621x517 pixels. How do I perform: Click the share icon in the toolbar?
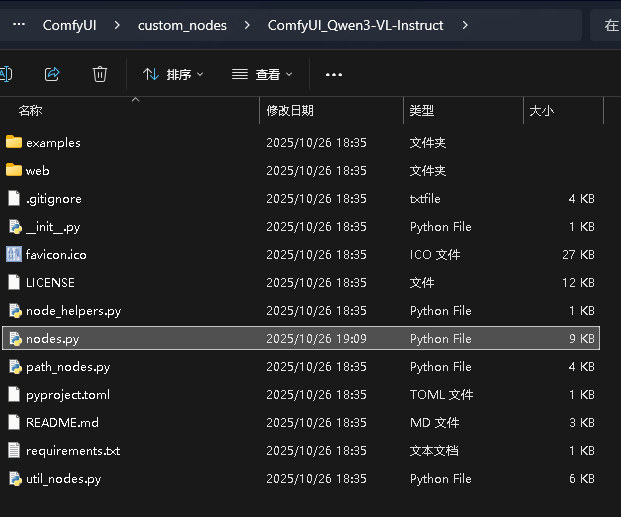click(52, 74)
